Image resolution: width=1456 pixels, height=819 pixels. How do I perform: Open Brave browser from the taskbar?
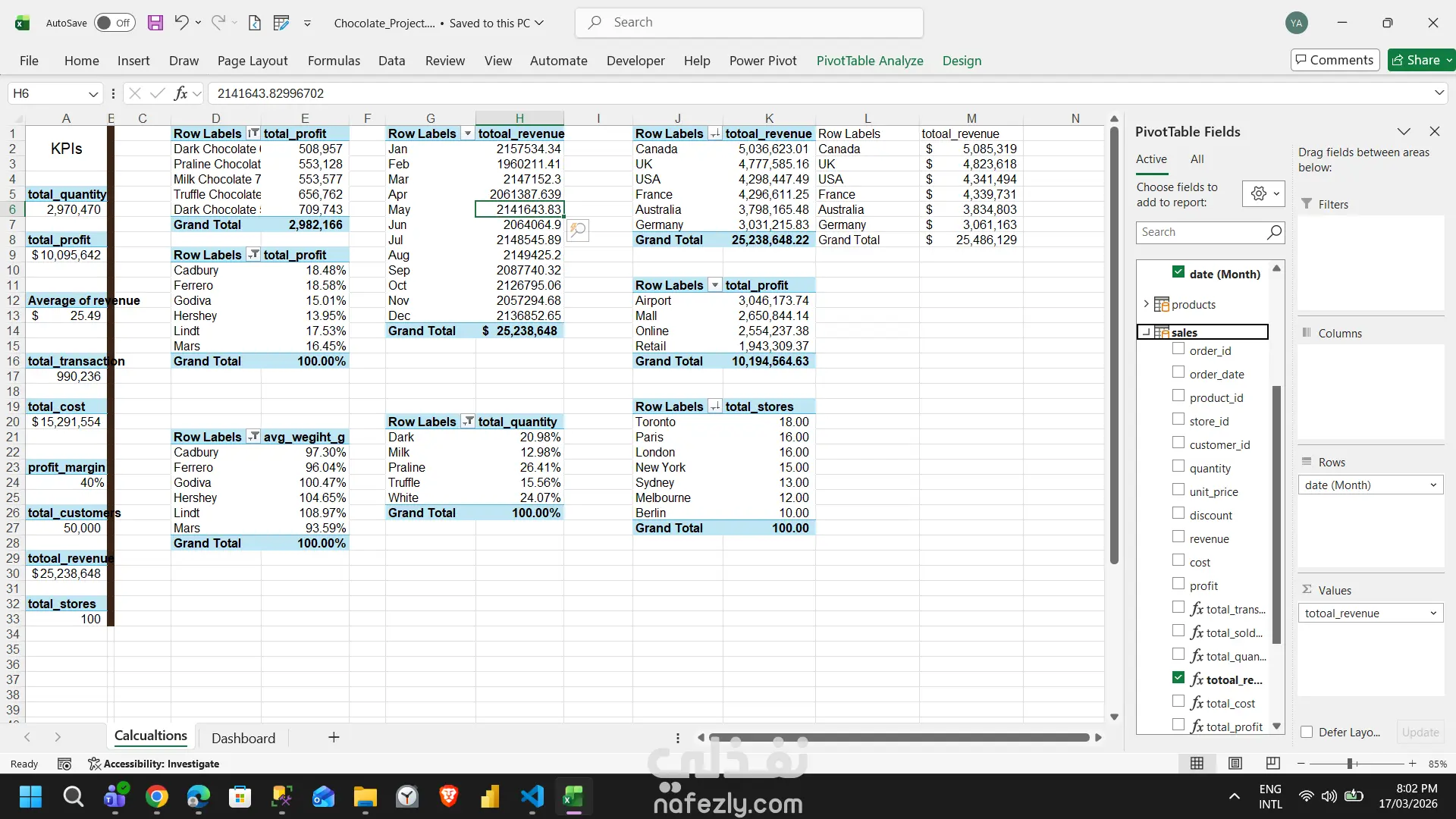point(448,797)
